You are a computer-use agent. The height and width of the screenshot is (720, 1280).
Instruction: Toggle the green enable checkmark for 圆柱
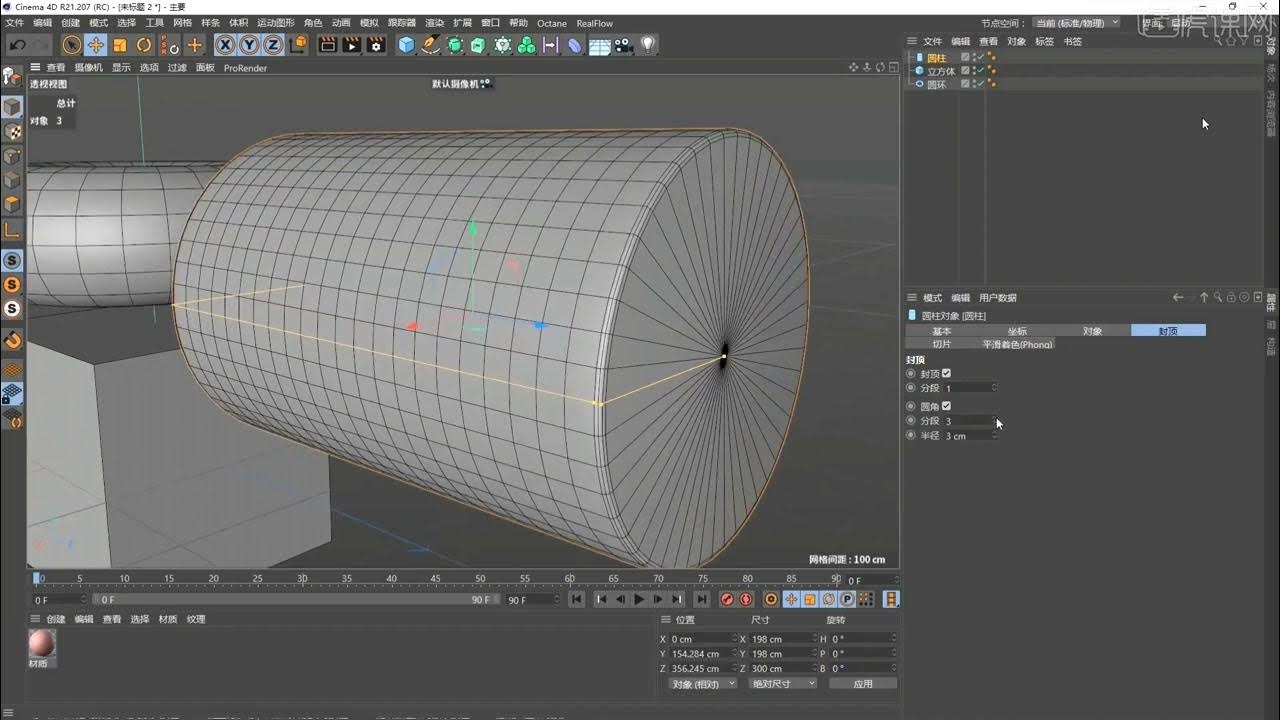[x=981, y=58]
